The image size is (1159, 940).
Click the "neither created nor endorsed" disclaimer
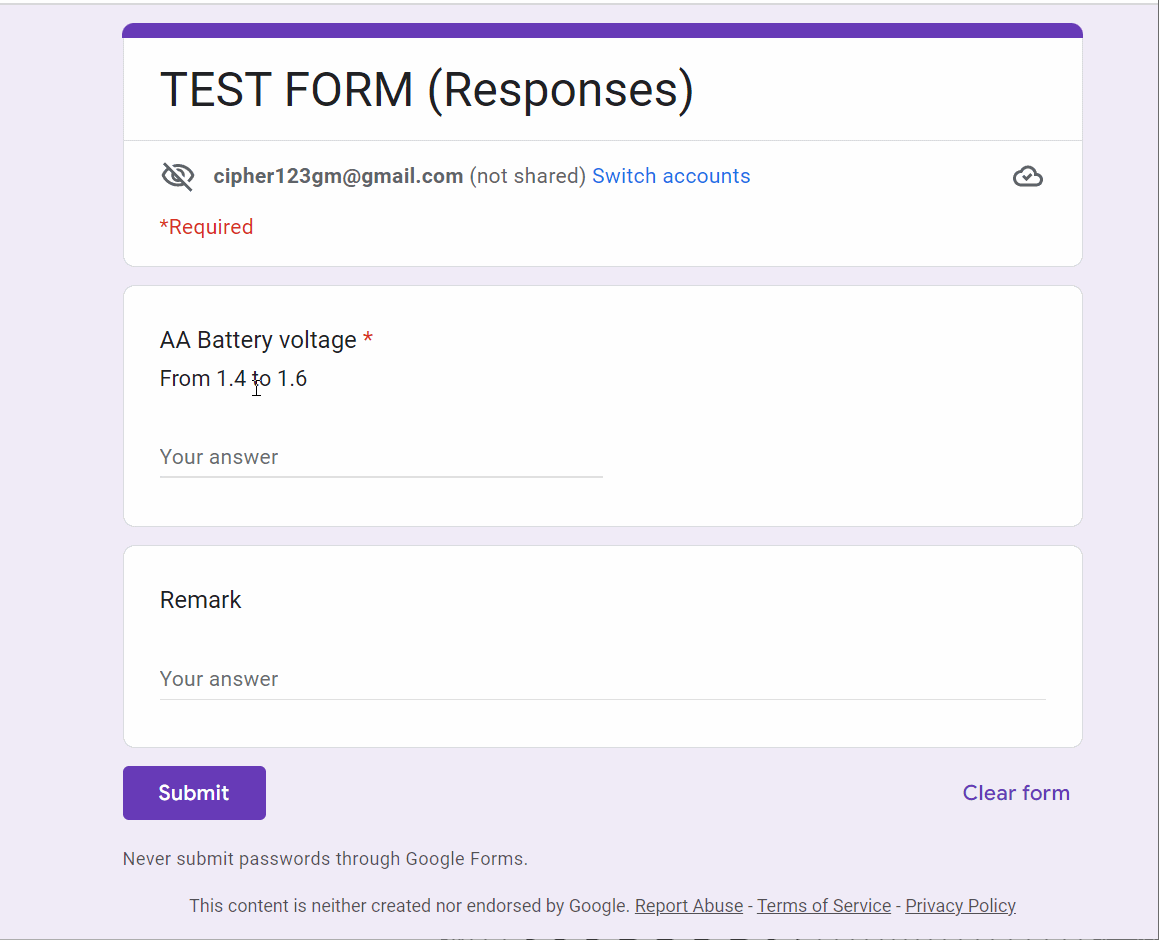[410, 906]
